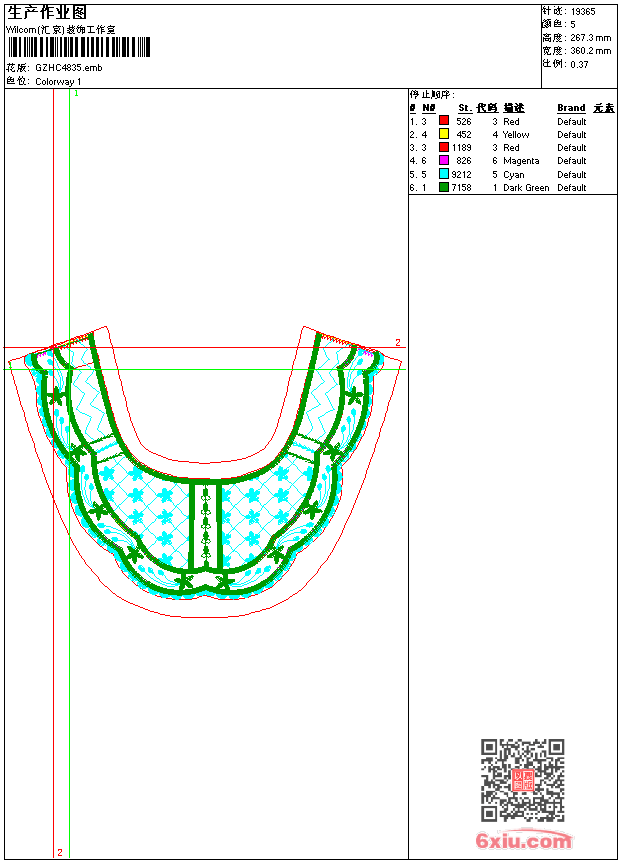Viewport: 620px width, 860px height.
Task: Click stitch count 1189 in row 3
Action: pos(461,148)
